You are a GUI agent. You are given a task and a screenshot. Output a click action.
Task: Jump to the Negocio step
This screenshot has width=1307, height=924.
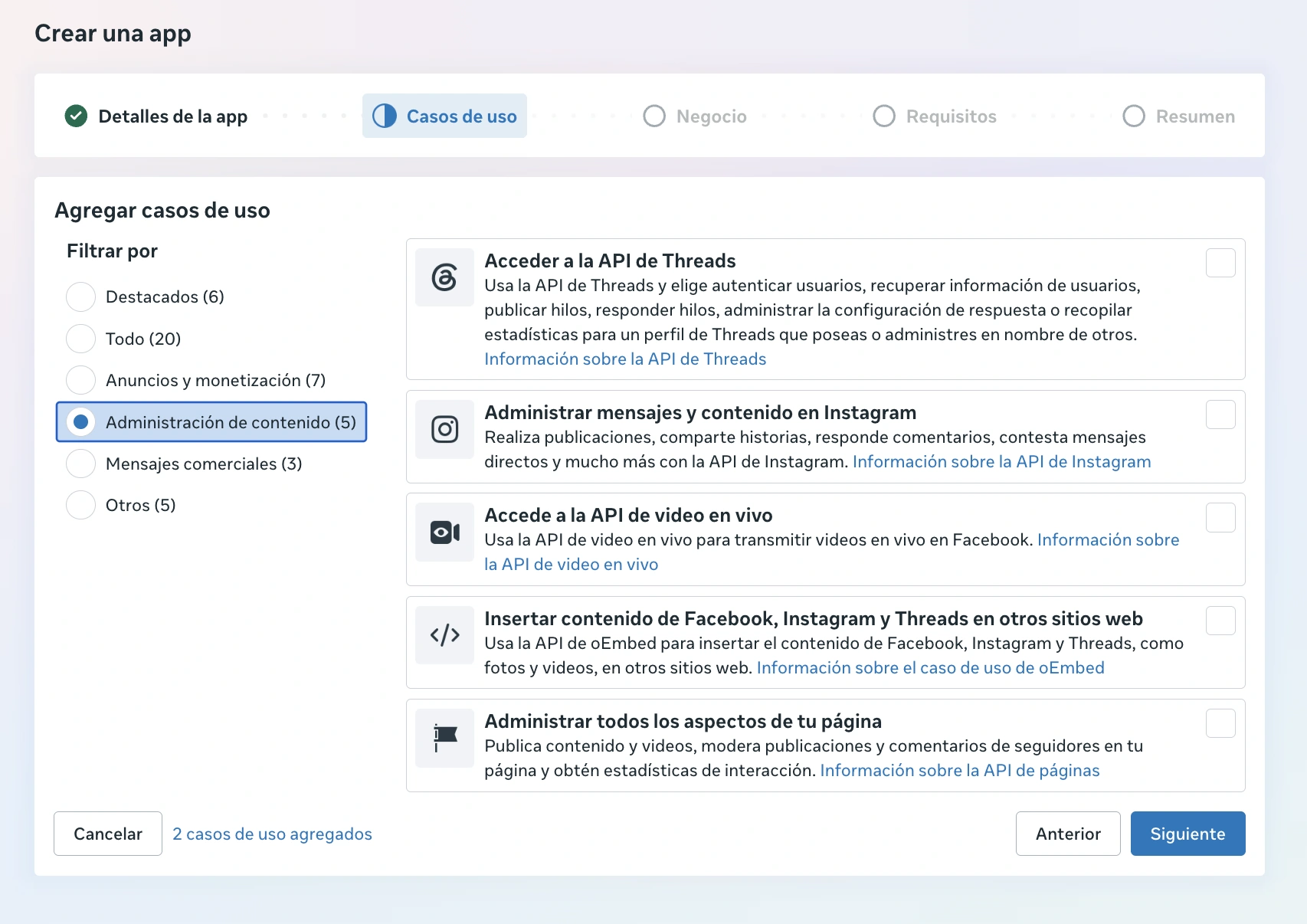(695, 116)
